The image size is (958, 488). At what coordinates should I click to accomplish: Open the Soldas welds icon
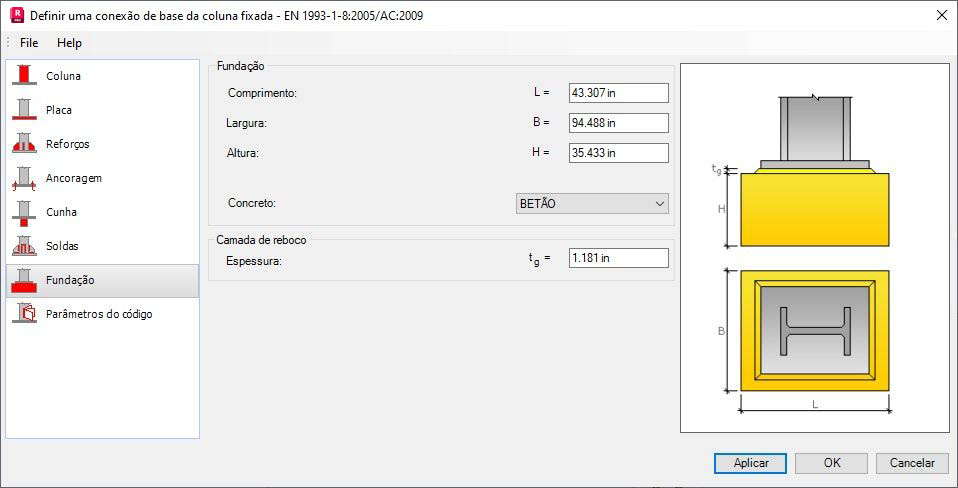pos(24,246)
